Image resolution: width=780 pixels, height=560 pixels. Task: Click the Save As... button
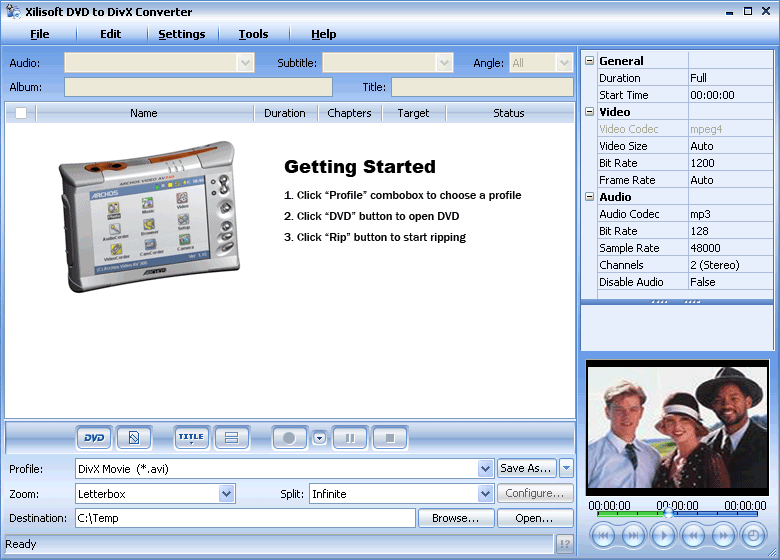coord(526,468)
